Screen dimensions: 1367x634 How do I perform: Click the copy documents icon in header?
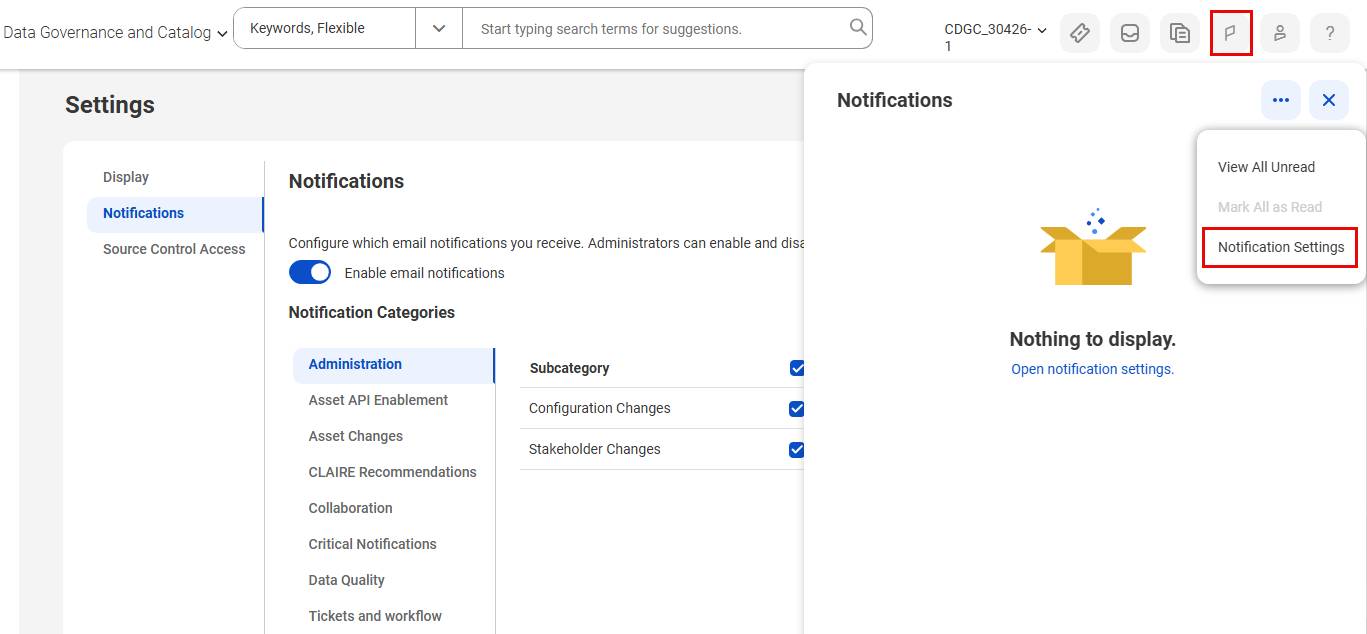point(1180,33)
